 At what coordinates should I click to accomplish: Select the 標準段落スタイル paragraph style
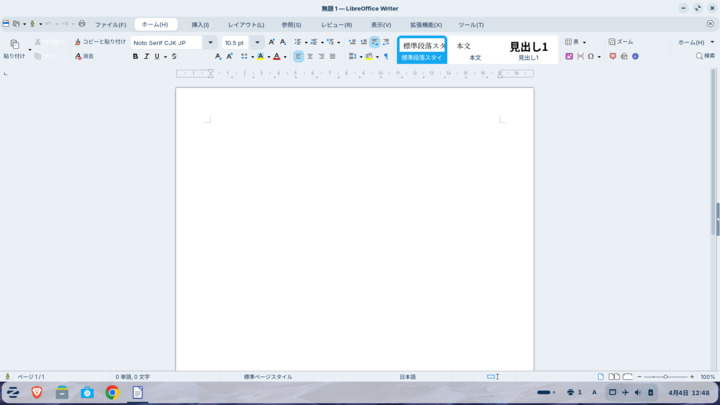coord(422,50)
